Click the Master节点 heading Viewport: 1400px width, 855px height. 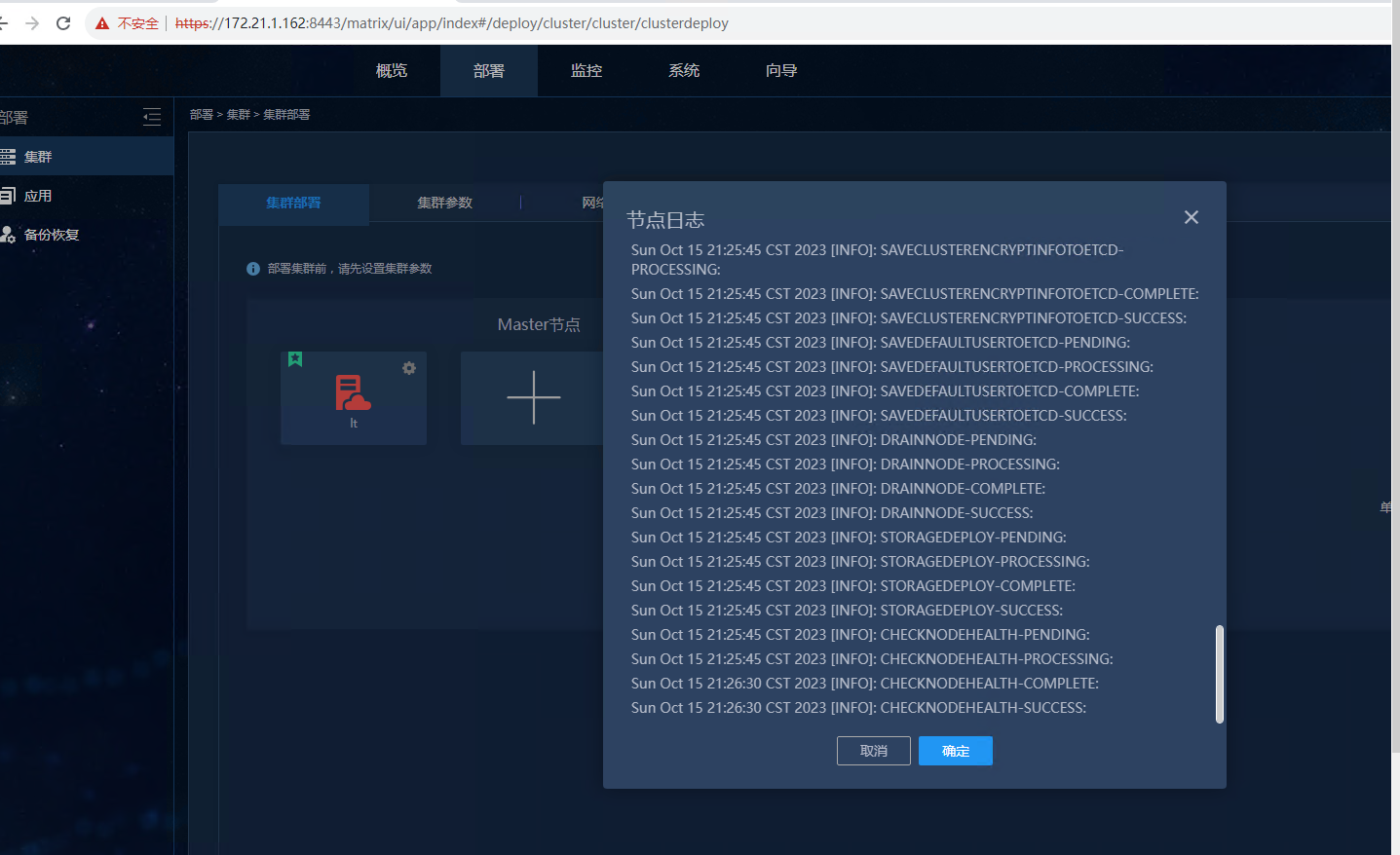pyautogui.click(x=539, y=324)
